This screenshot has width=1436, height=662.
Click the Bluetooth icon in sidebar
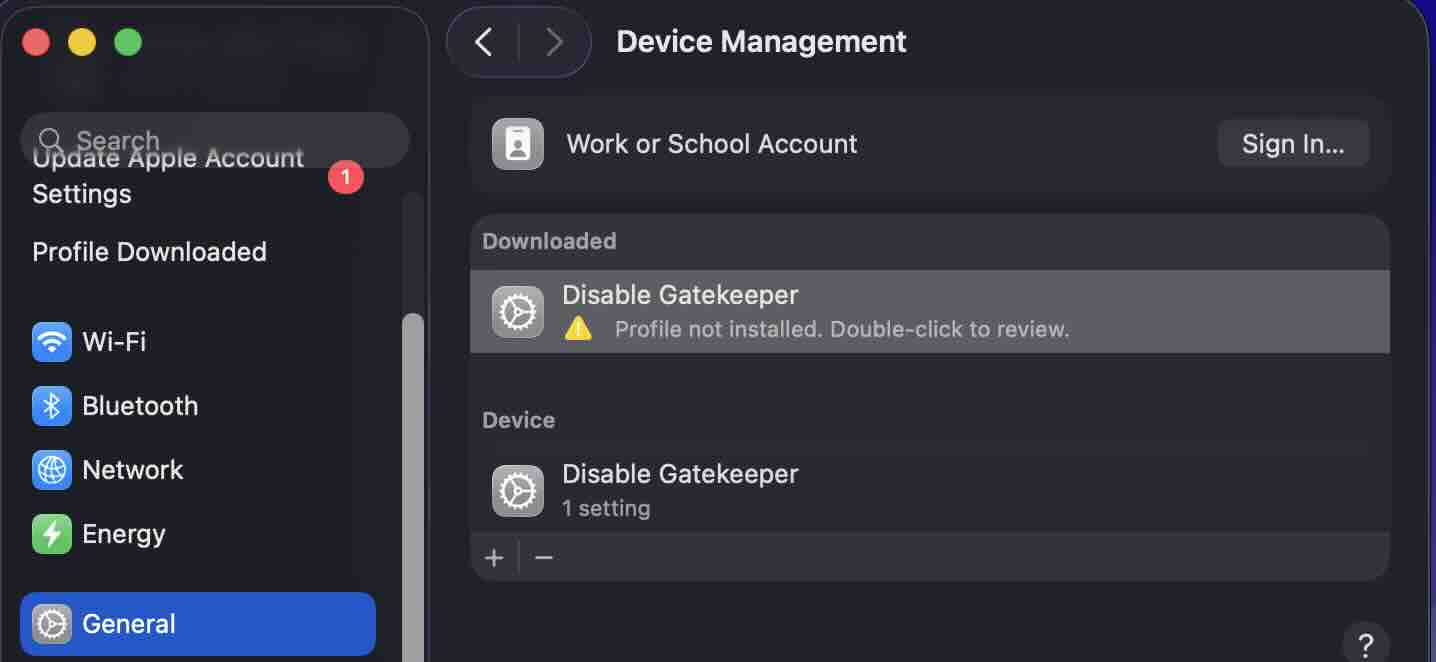click(x=52, y=406)
